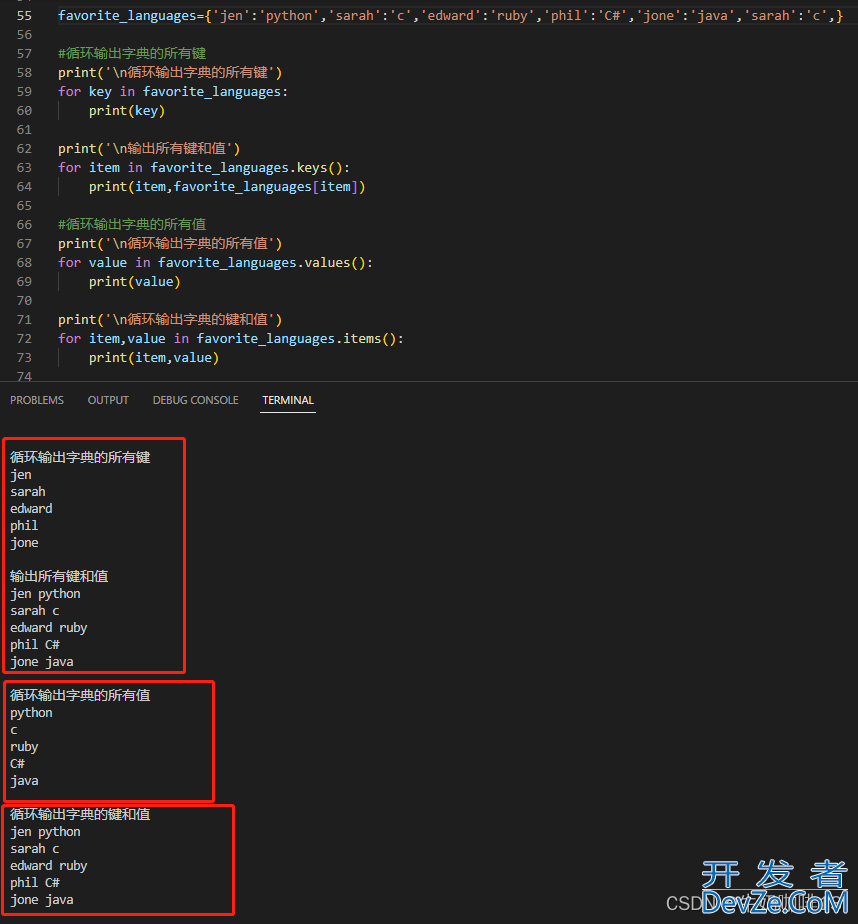
Task: Click terminal line reading only 'ruby'
Action: 24,747
